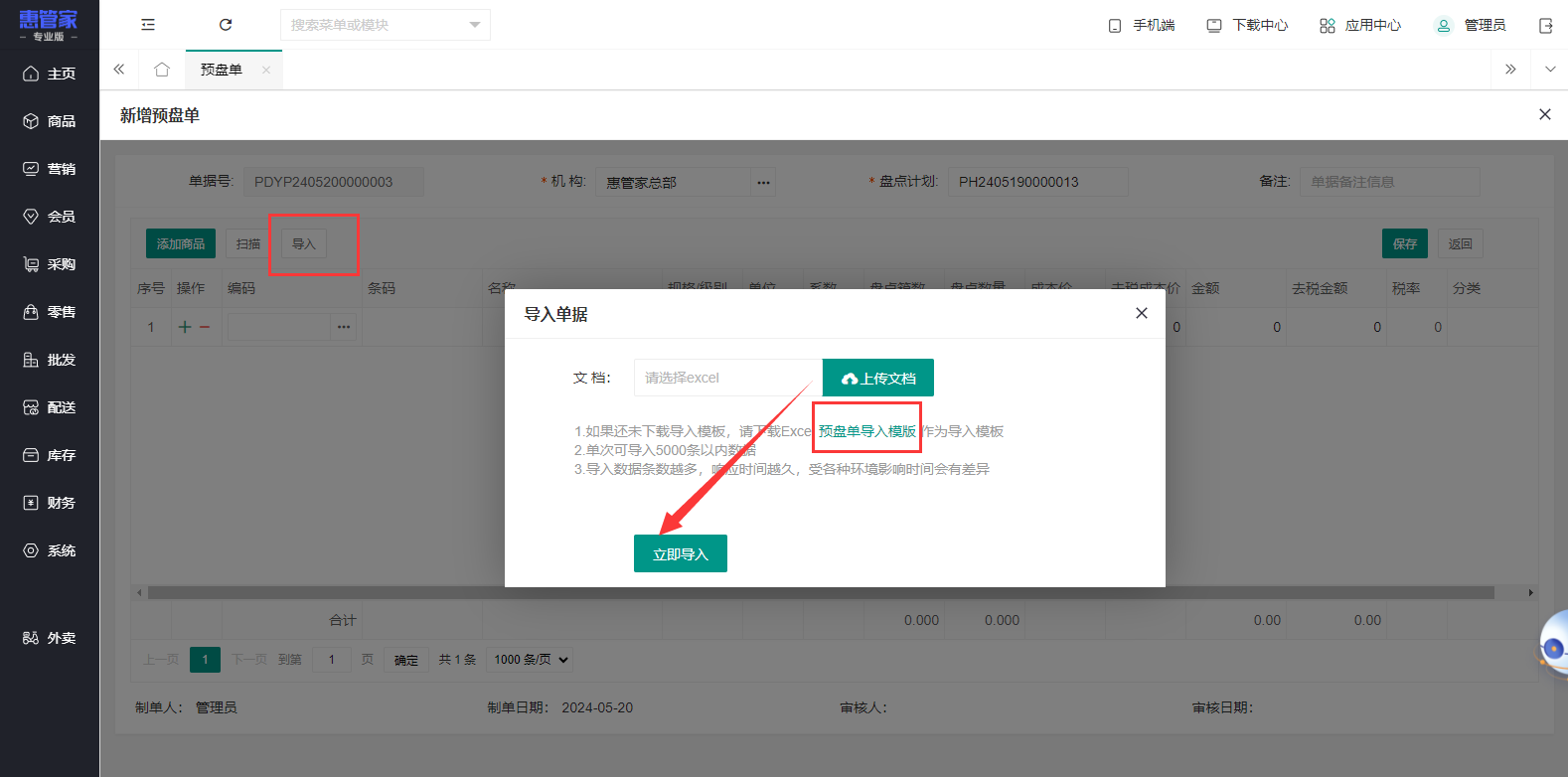Click the refresh icon in top bar
Image resolution: width=1568 pixels, height=777 pixels.
coord(226,25)
